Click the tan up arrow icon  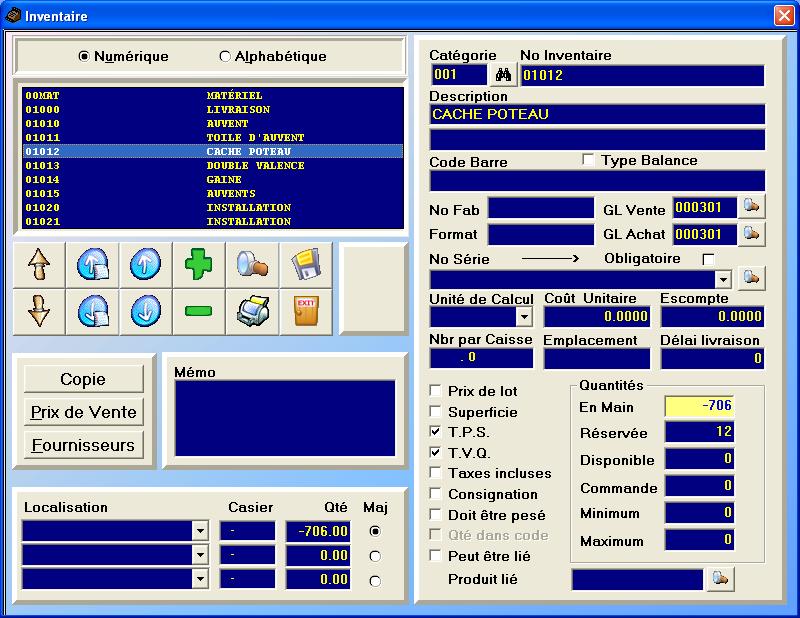point(39,265)
